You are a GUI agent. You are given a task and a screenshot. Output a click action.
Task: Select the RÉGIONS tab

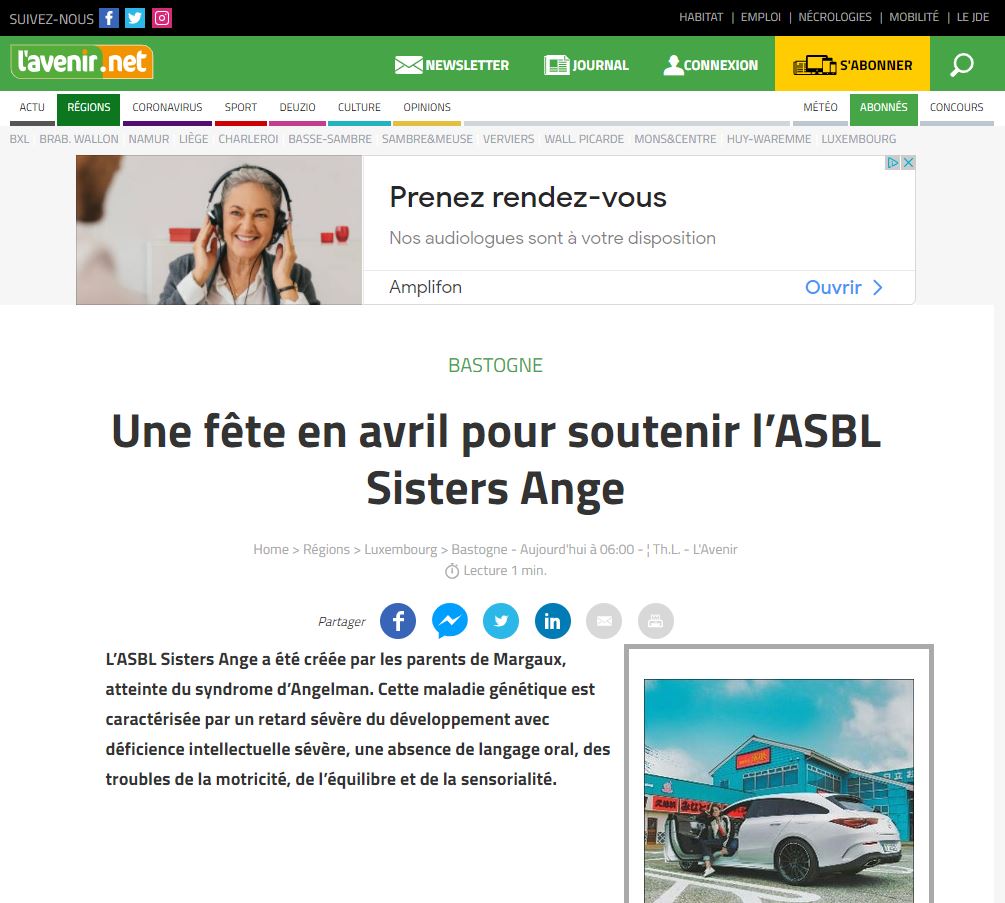[x=88, y=108]
